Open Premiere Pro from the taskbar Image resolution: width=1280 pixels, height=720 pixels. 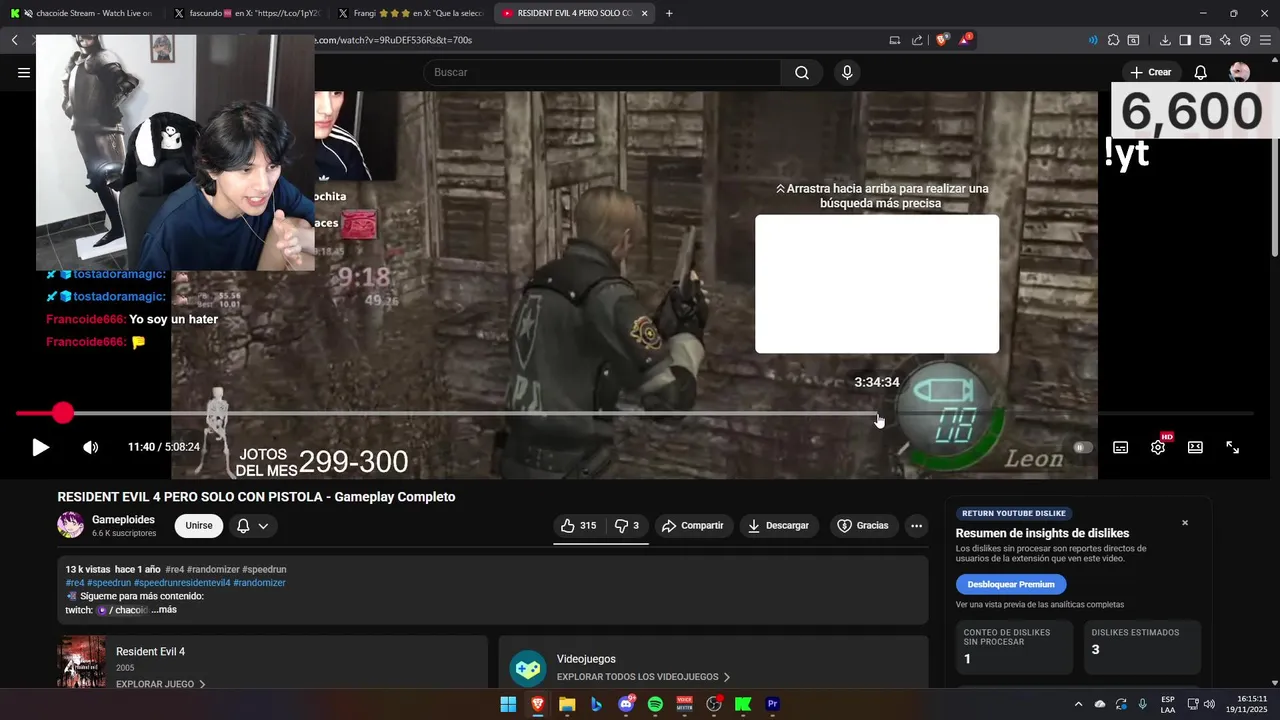(772, 704)
